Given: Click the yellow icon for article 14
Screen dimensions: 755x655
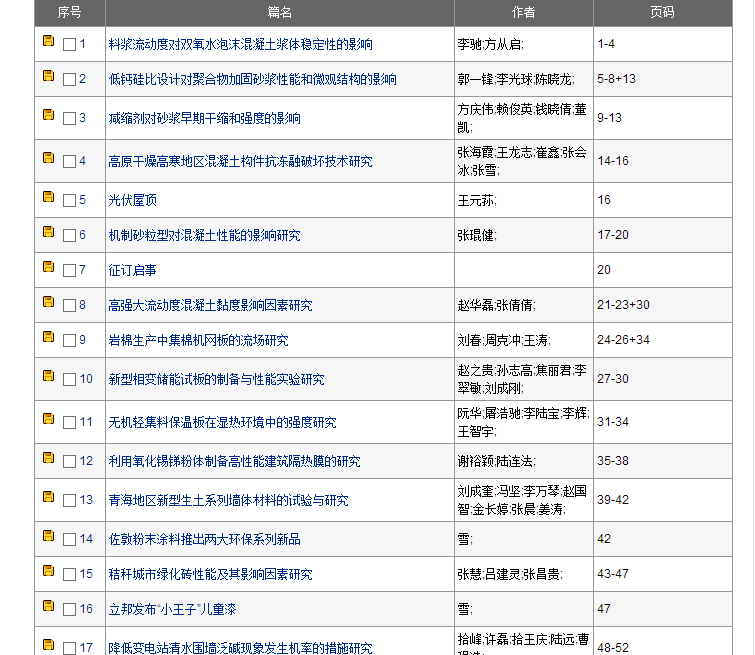Looking at the screenshot, I should [48, 537].
